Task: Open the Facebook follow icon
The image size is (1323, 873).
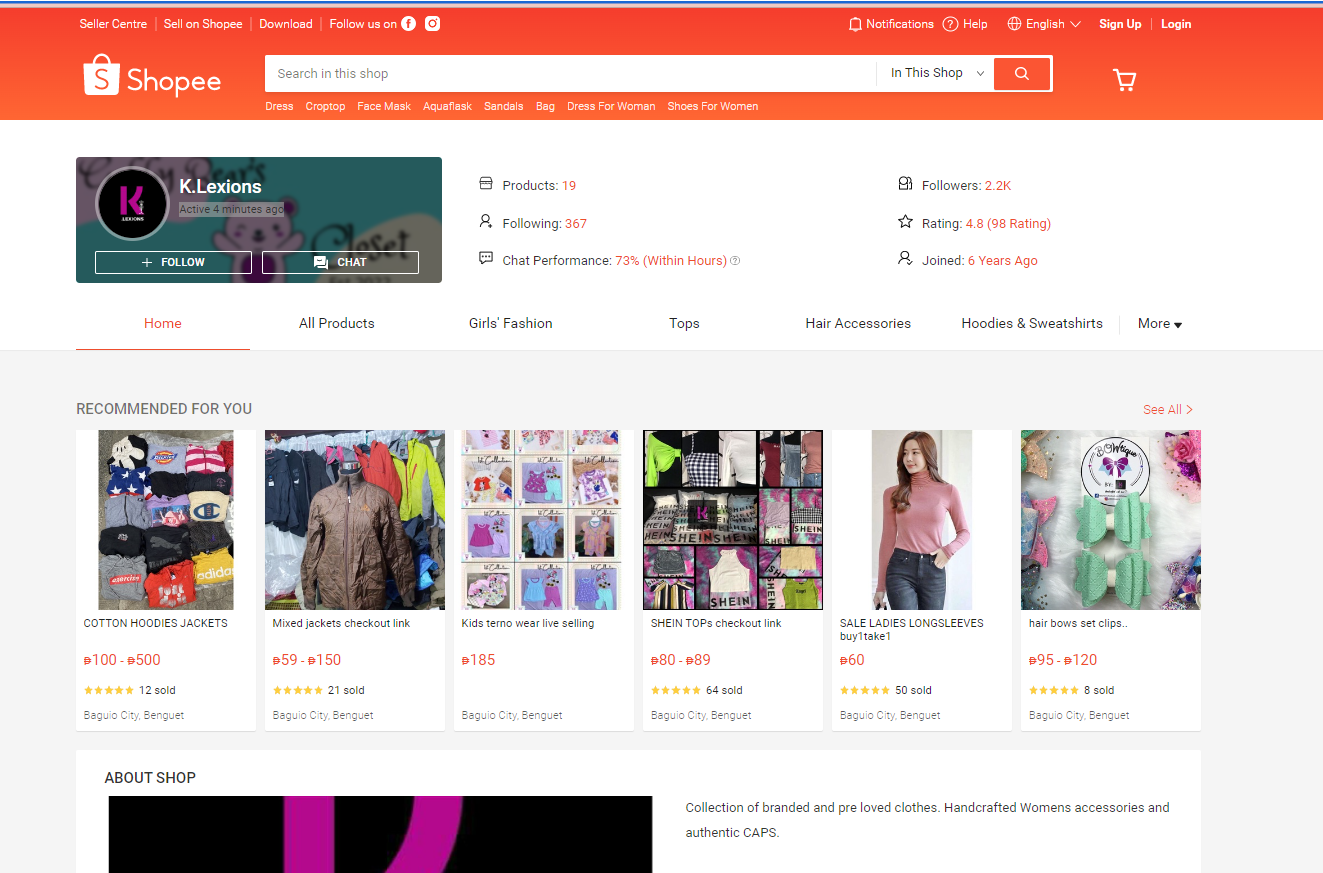Action: [409, 24]
